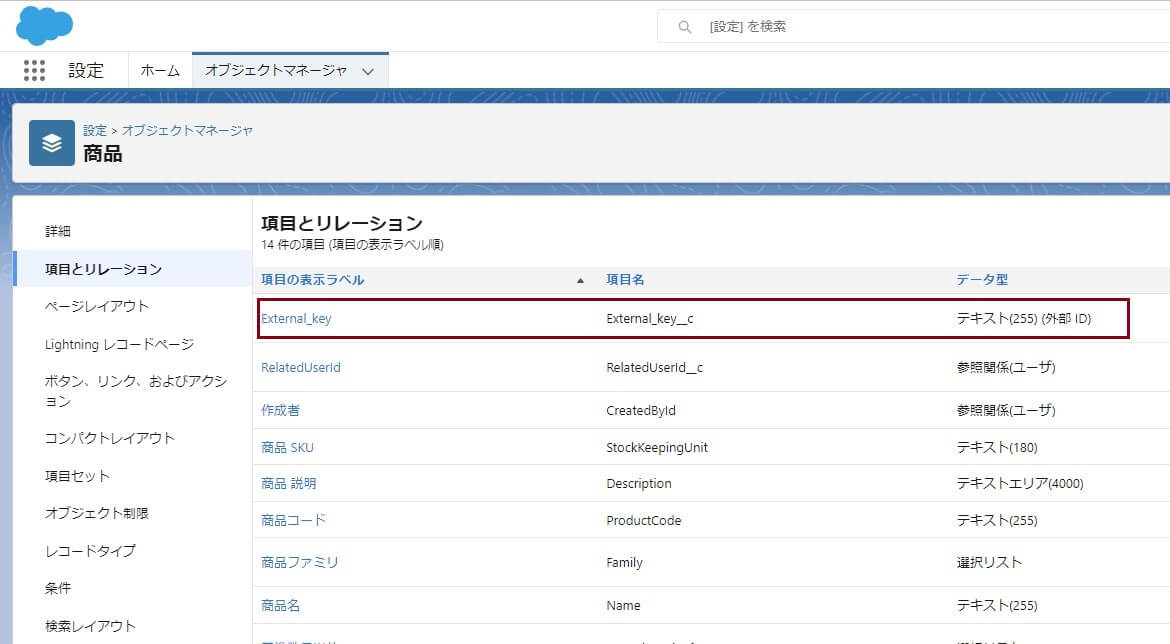Open the オブジェクトマネージャ tab dropdown chevron
1170x644 pixels.
coord(368,70)
